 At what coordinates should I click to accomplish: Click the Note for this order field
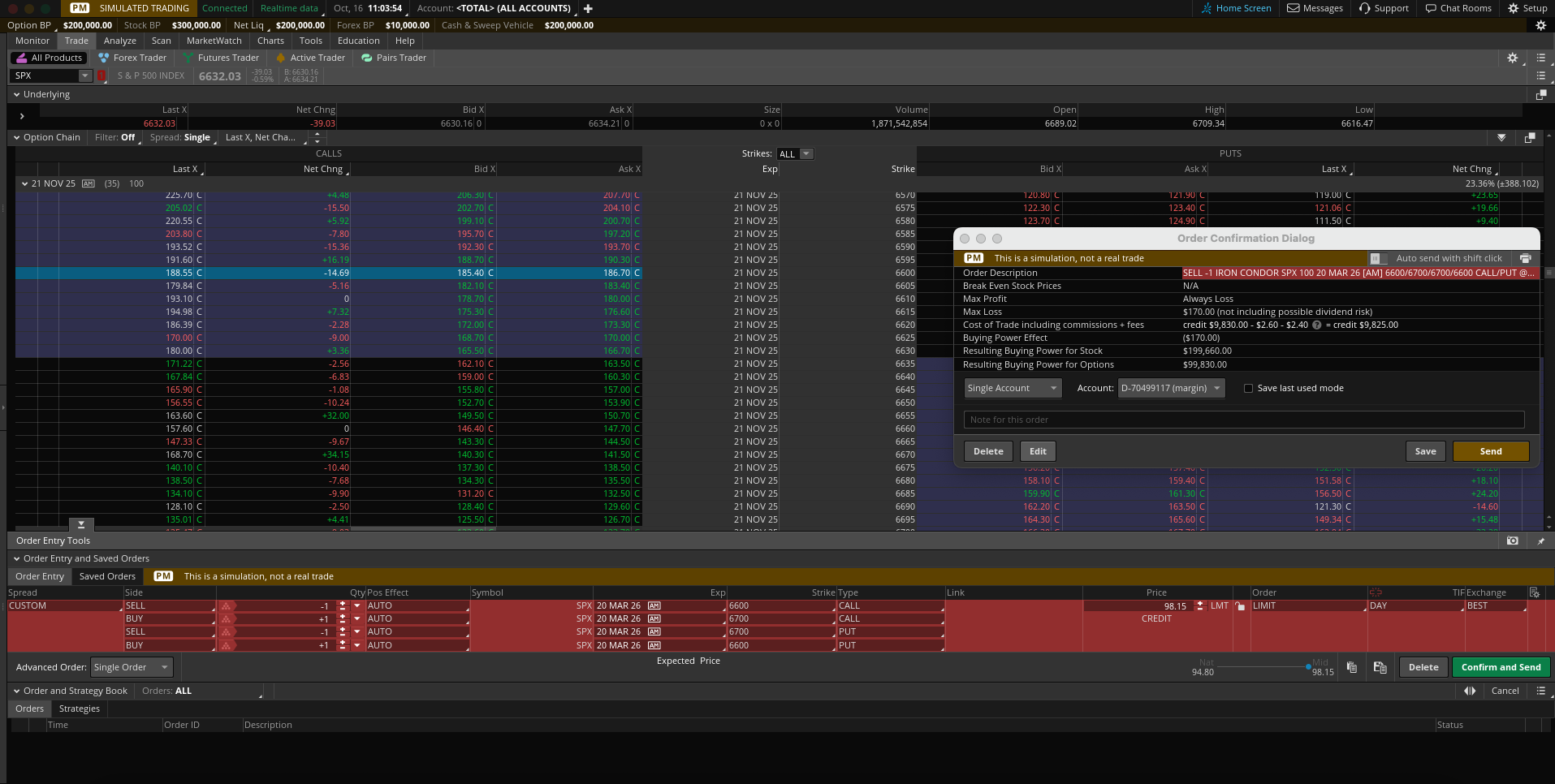[x=1242, y=420]
